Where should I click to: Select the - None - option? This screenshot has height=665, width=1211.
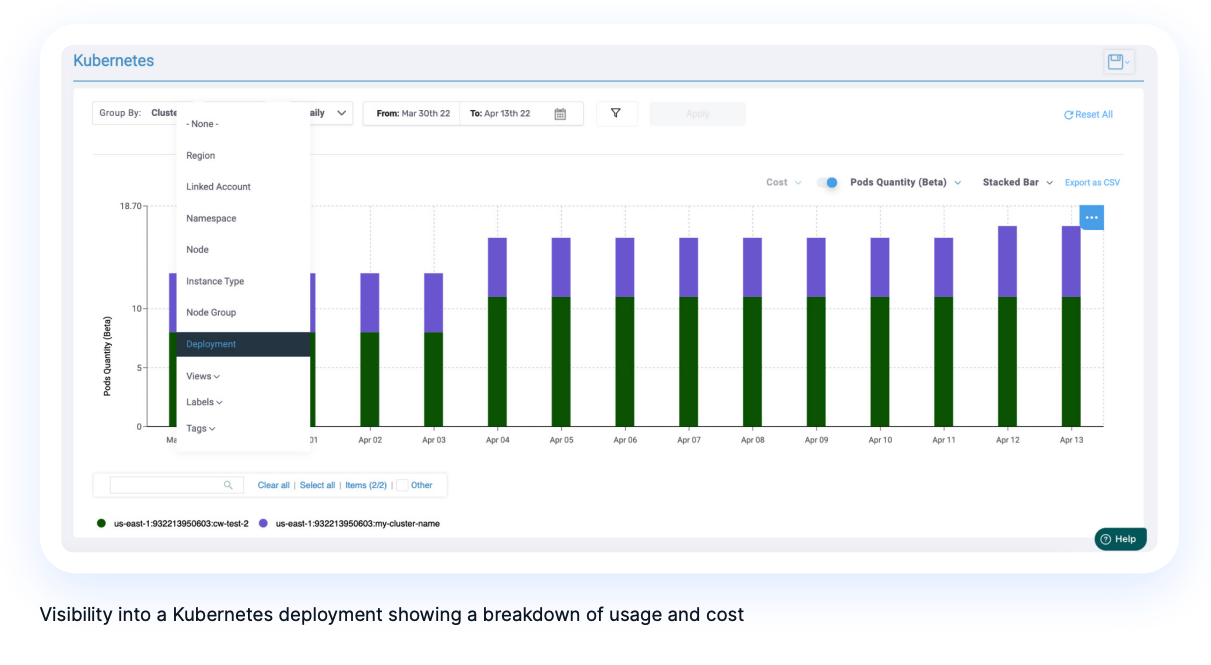243,124
